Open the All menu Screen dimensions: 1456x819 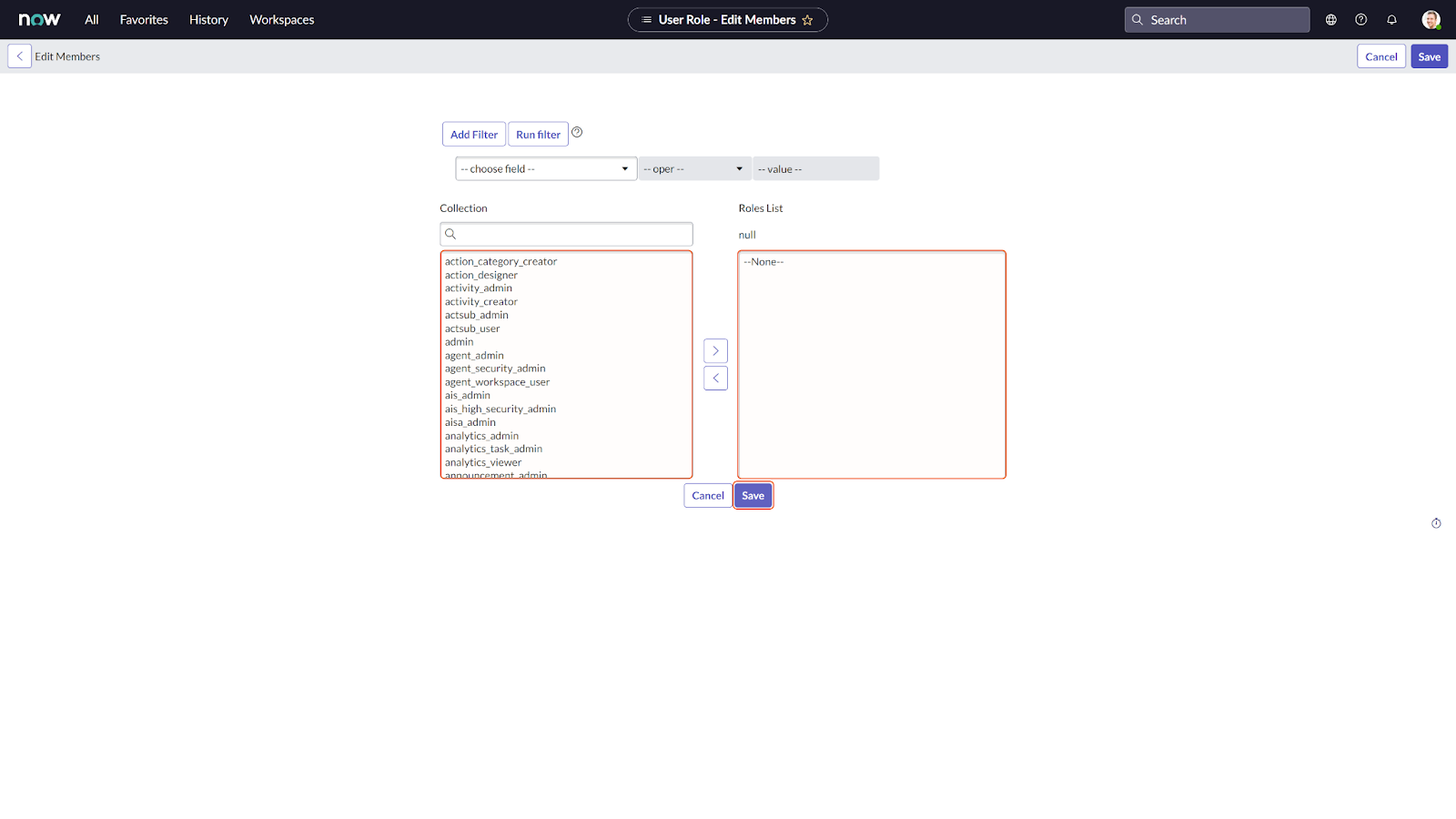click(91, 20)
